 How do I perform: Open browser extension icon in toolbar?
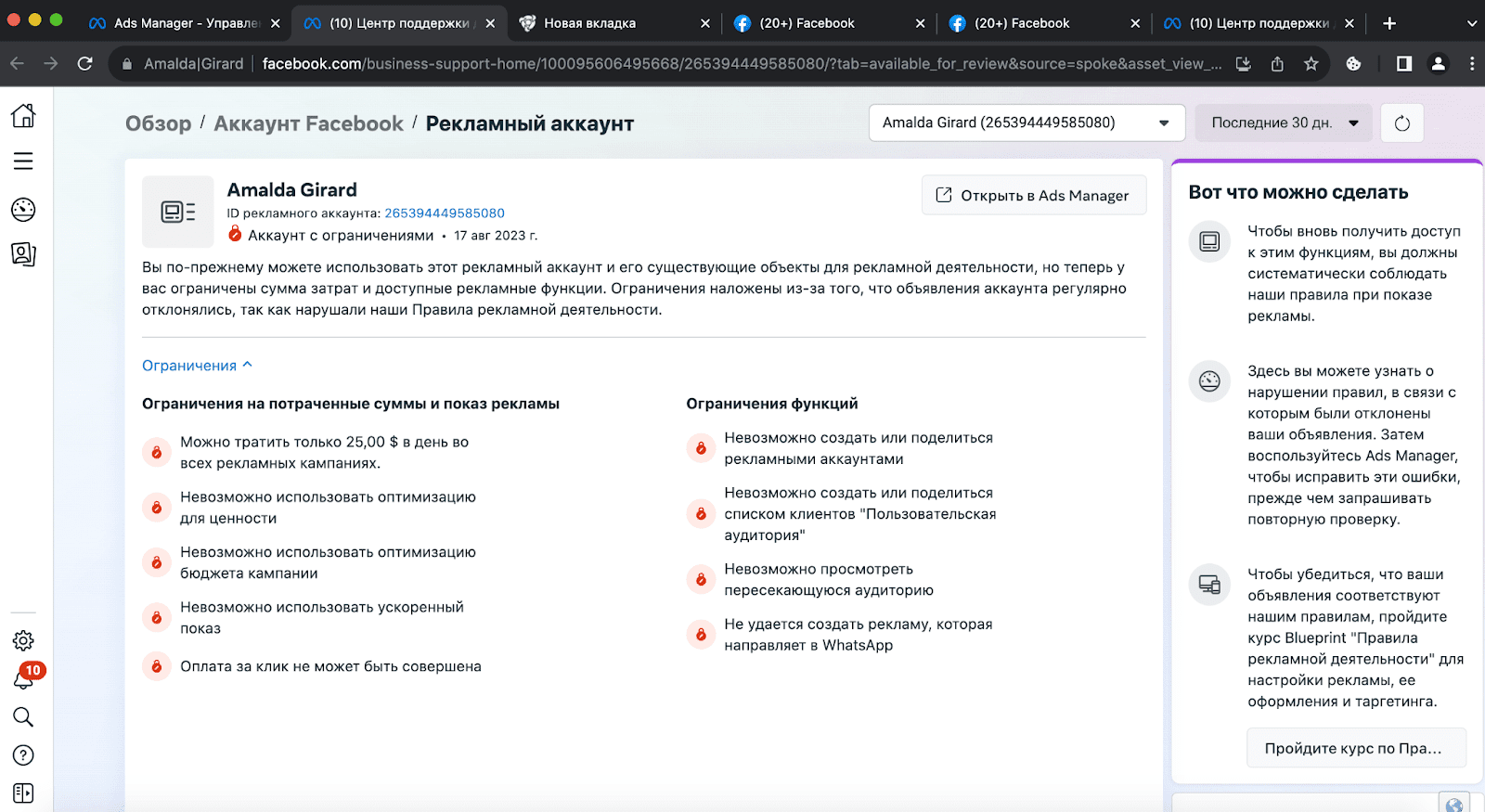(x=1353, y=63)
